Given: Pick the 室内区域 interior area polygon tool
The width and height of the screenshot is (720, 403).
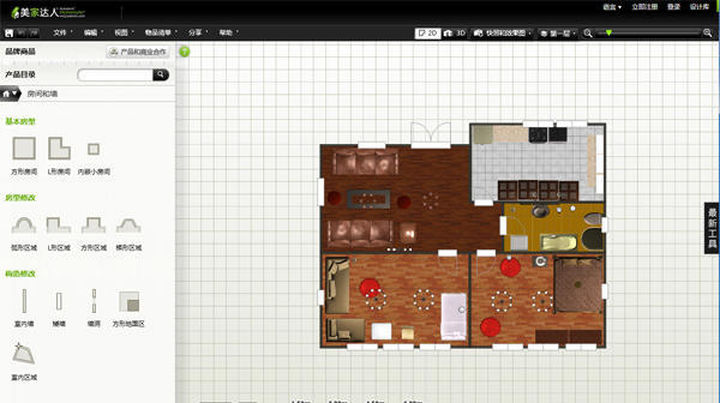Looking at the screenshot, I should [x=23, y=354].
